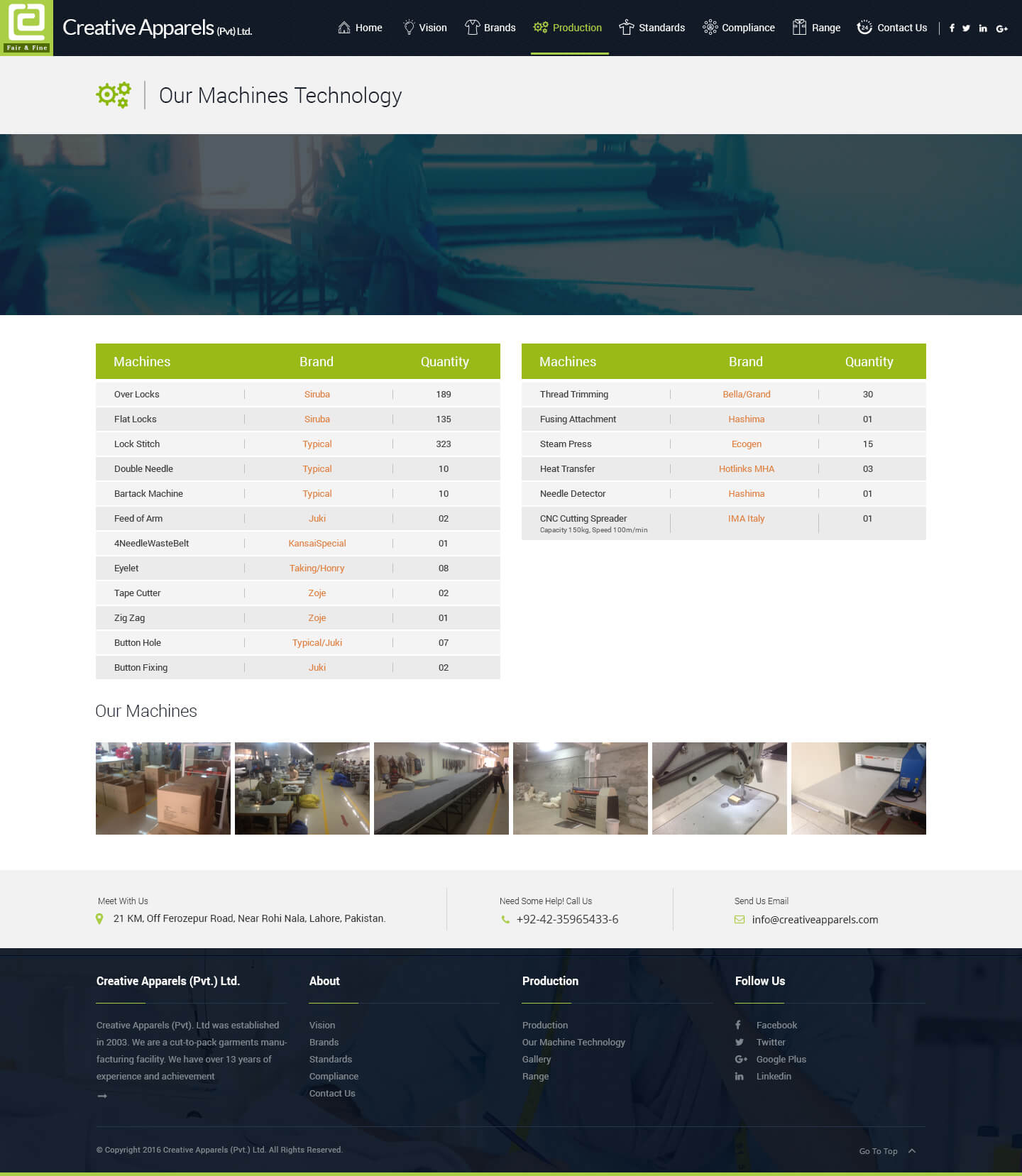Screen dimensions: 1022x1176
Task: Click the Lock Stitch quantity 323
Action: click(x=444, y=444)
